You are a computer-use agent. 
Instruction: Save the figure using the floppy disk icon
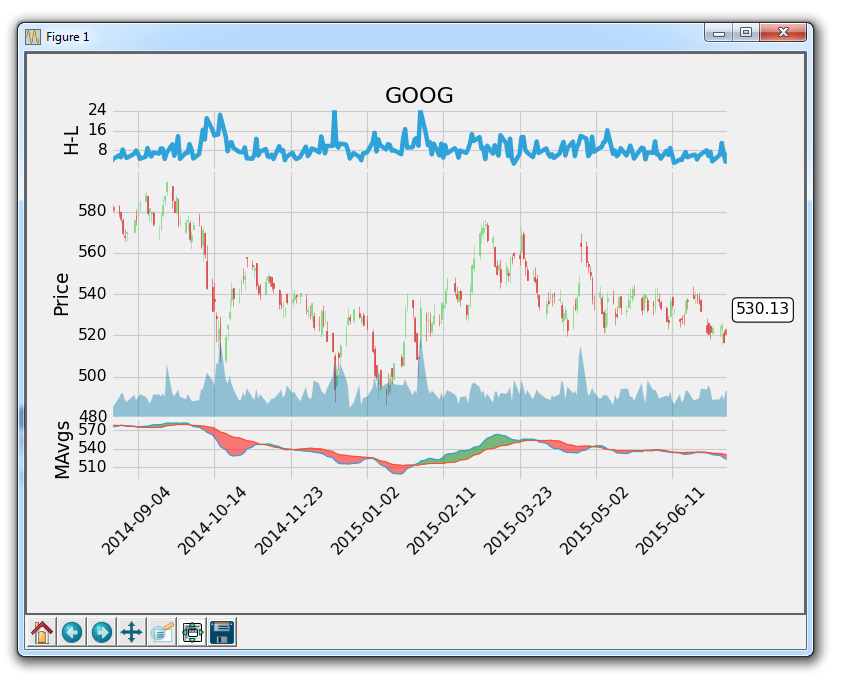tap(222, 631)
